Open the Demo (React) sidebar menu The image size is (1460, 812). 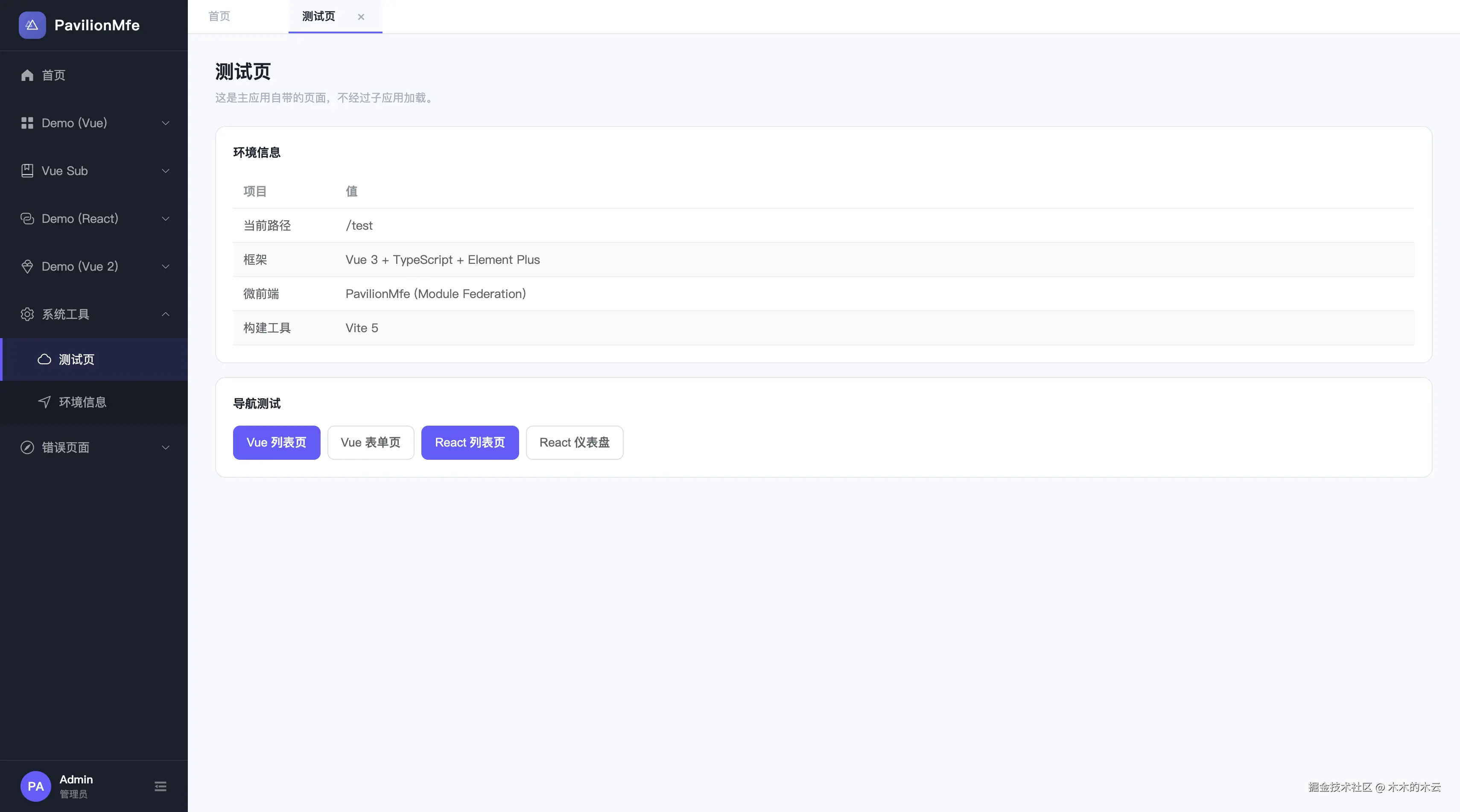point(94,219)
